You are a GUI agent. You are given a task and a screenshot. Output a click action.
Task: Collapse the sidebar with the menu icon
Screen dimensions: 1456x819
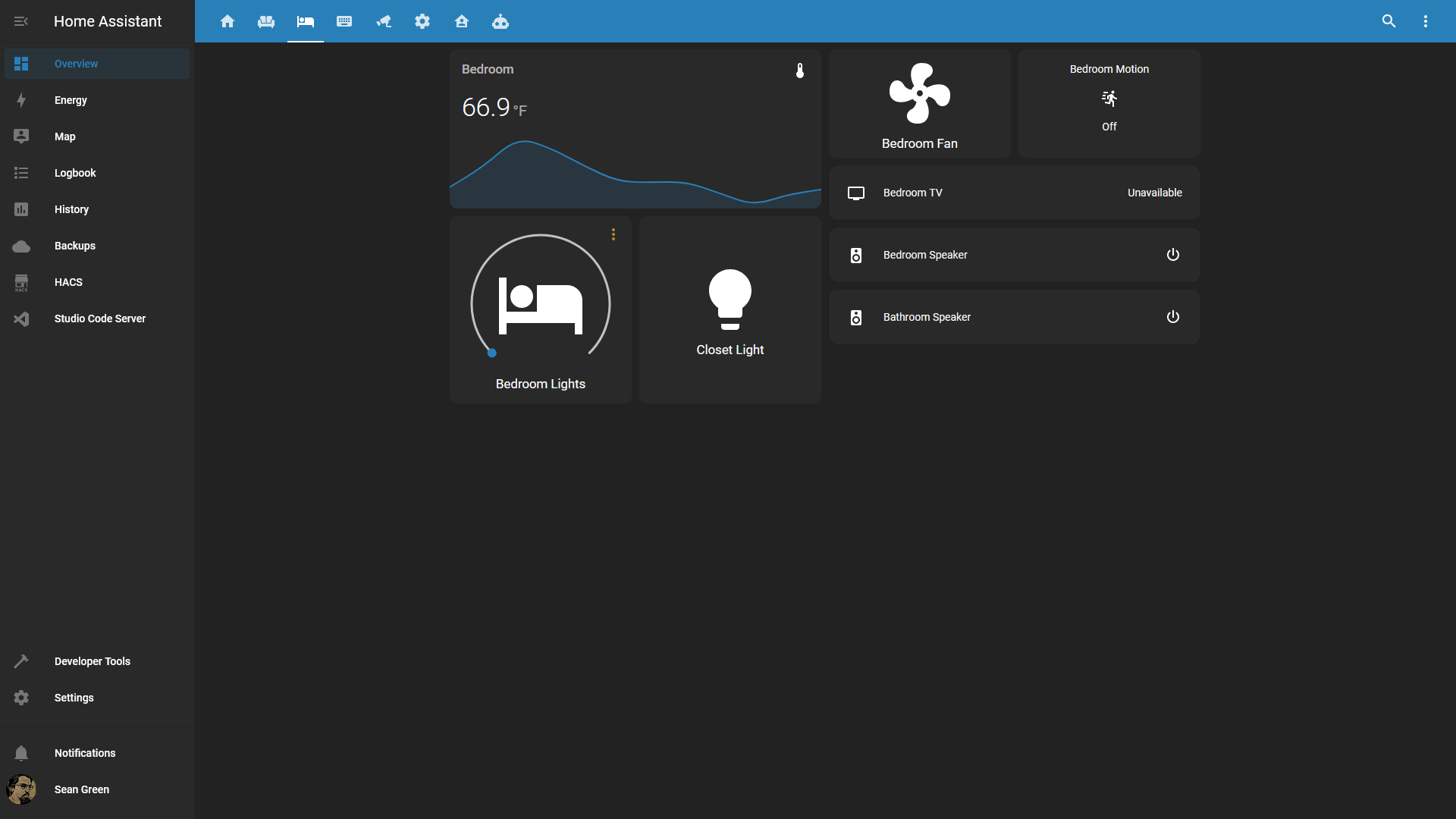tap(21, 21)
